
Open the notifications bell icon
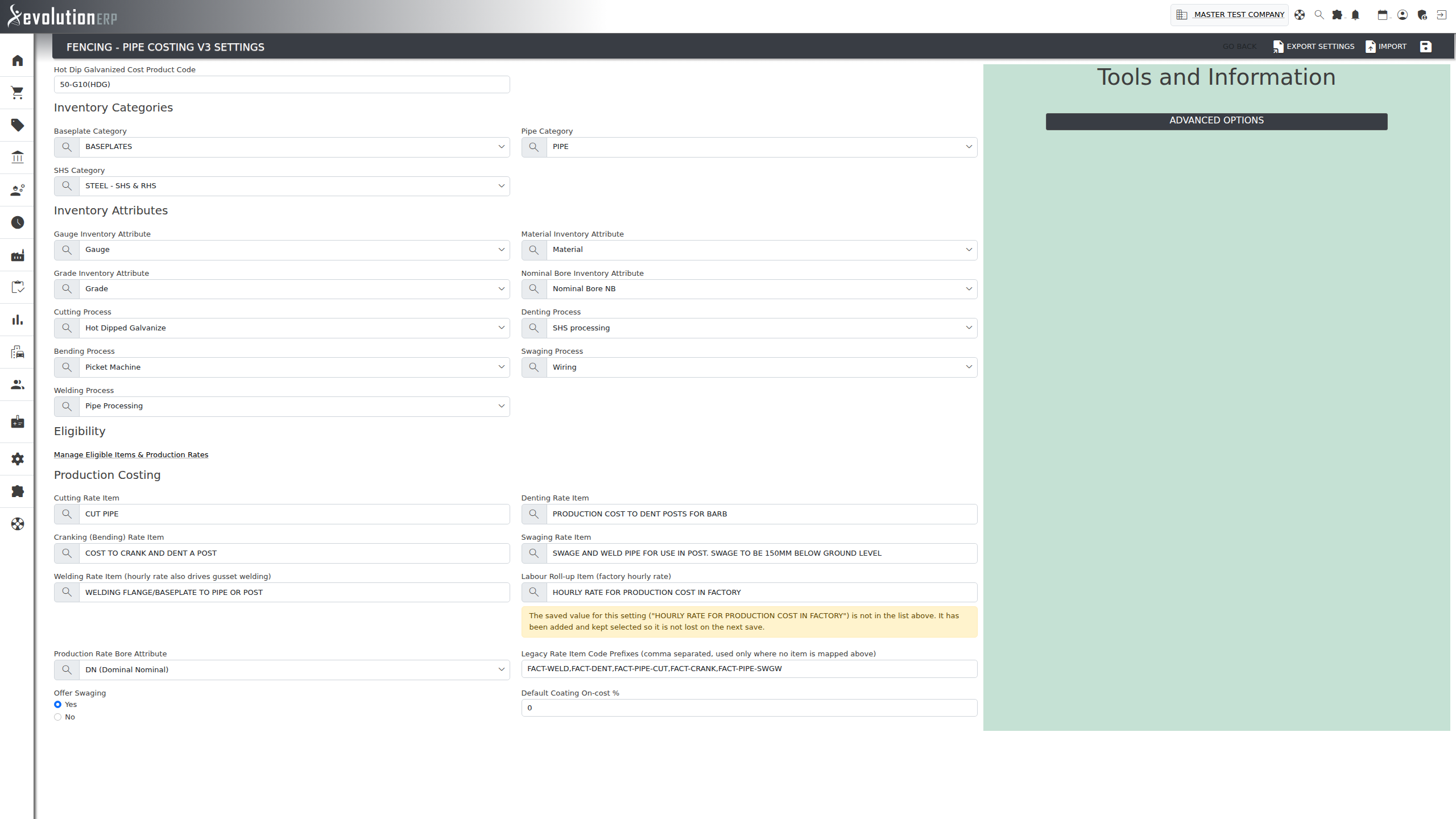[x=1355, y=15]
